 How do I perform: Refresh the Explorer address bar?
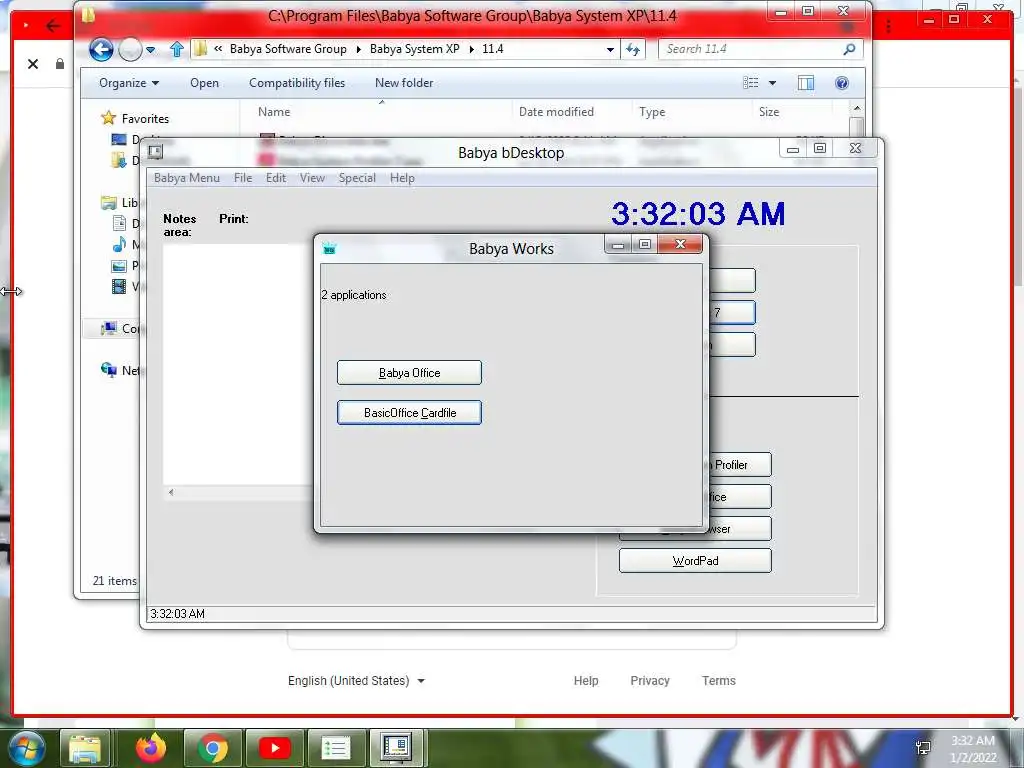(x=633, y=49)
